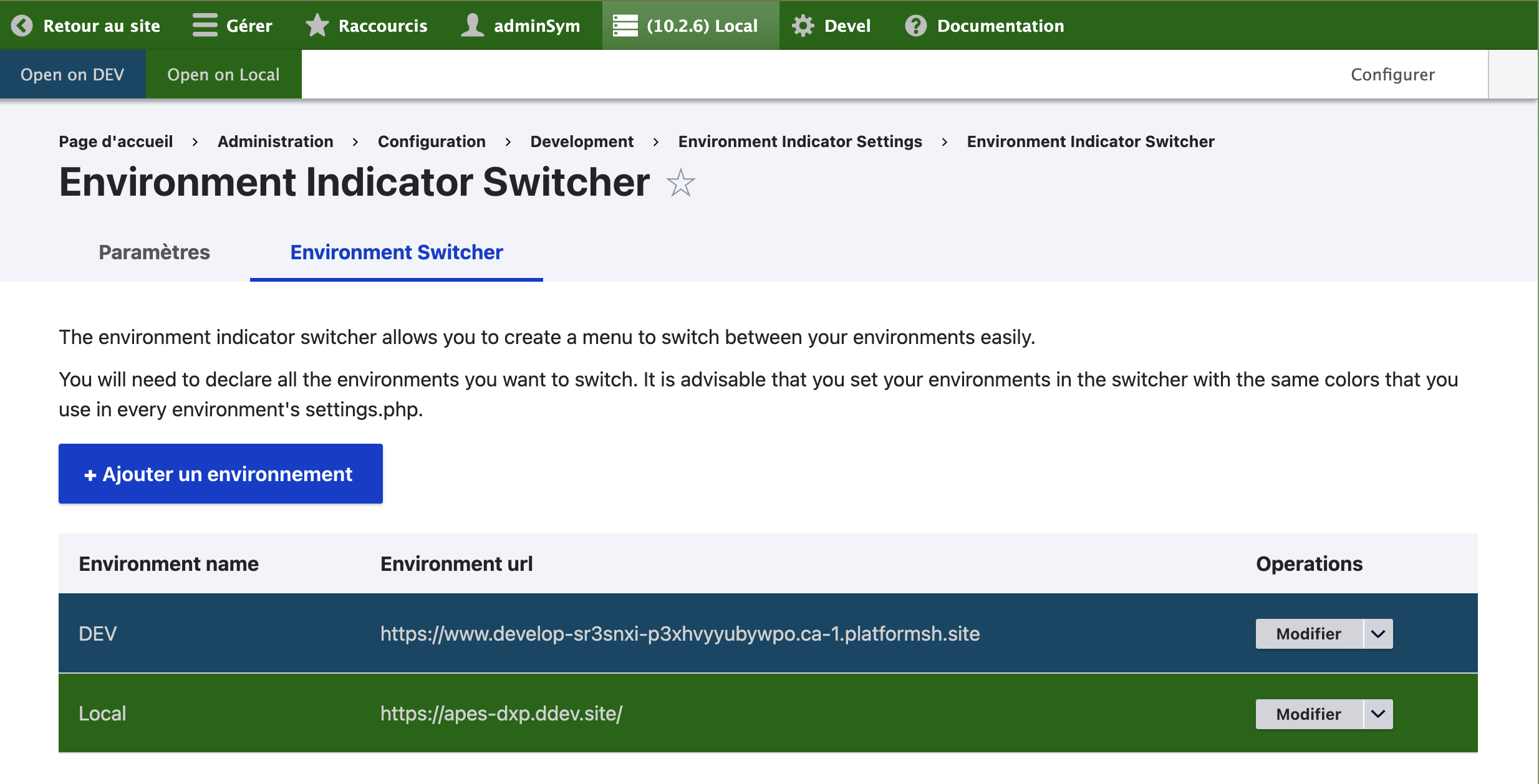Click the hamburger icon next to Gérer
This screenshot has width=1539, height=784.
[205, 26]
